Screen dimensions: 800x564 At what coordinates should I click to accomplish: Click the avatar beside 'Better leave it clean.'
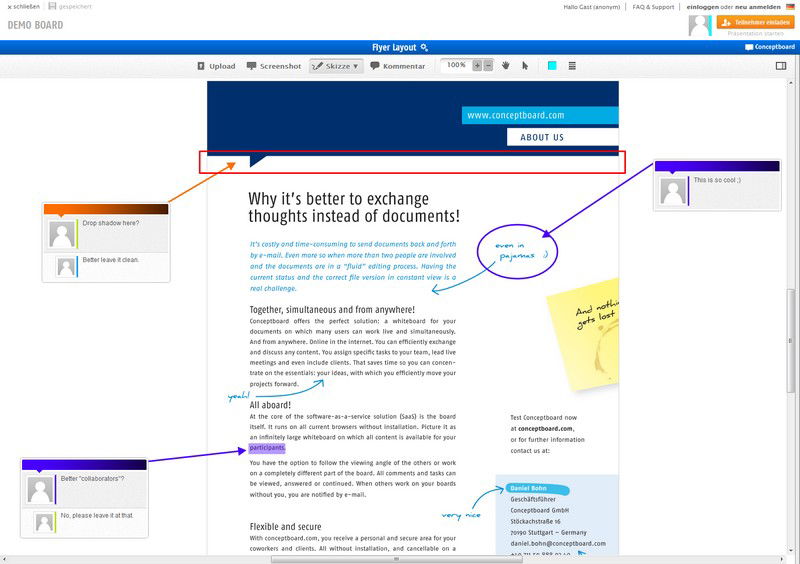66,267
